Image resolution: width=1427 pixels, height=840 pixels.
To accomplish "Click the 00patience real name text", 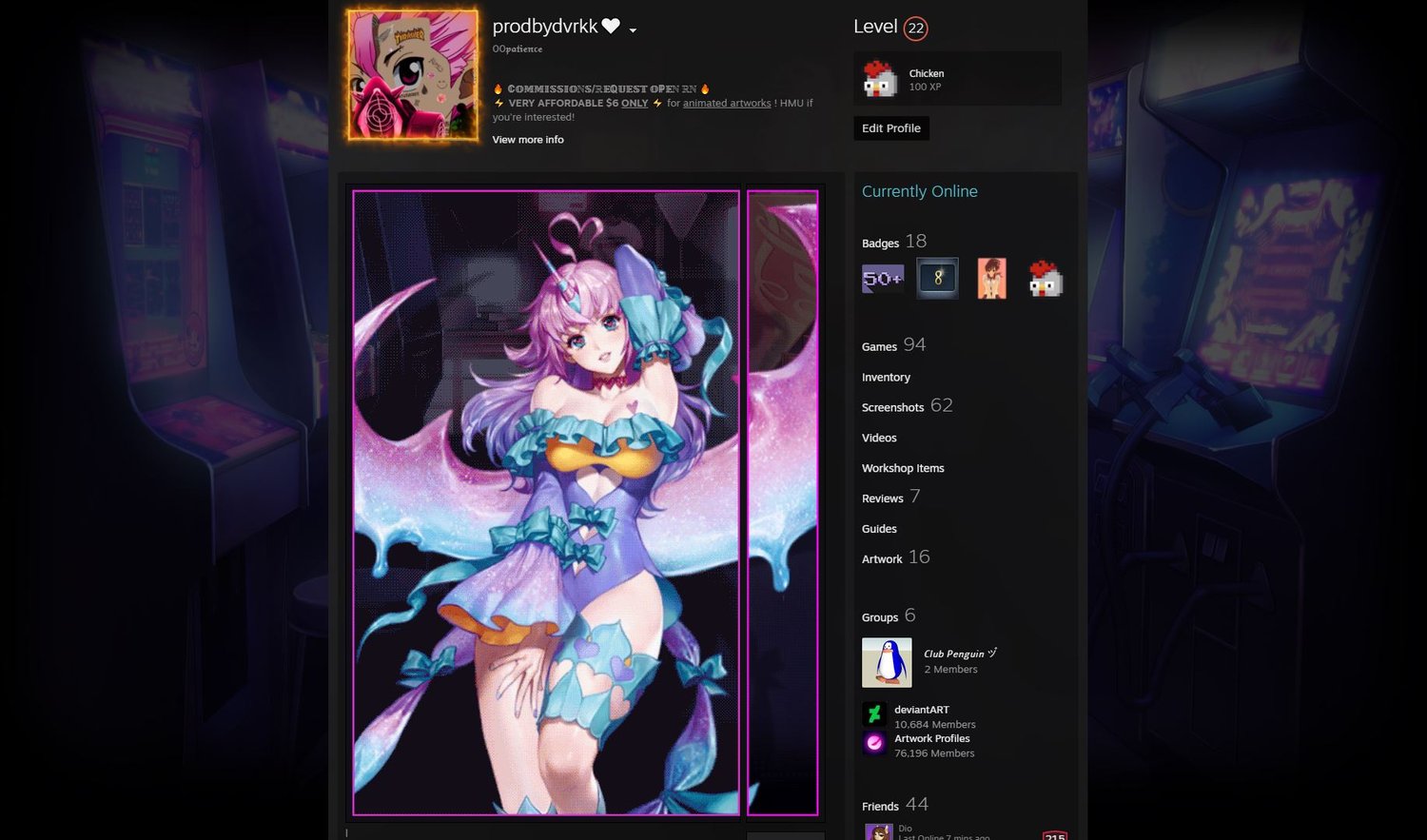I will click(x=518, y=49).
